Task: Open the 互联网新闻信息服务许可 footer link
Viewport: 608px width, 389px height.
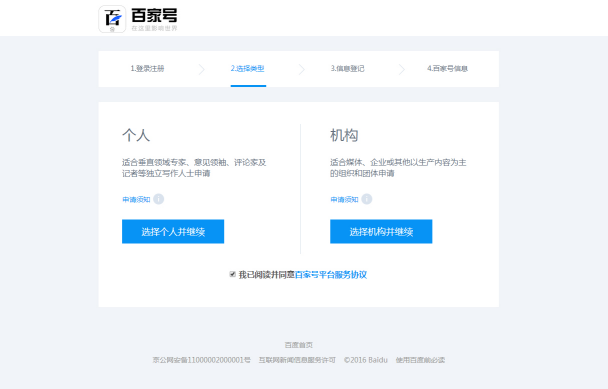Action: (x=297, y=360)
